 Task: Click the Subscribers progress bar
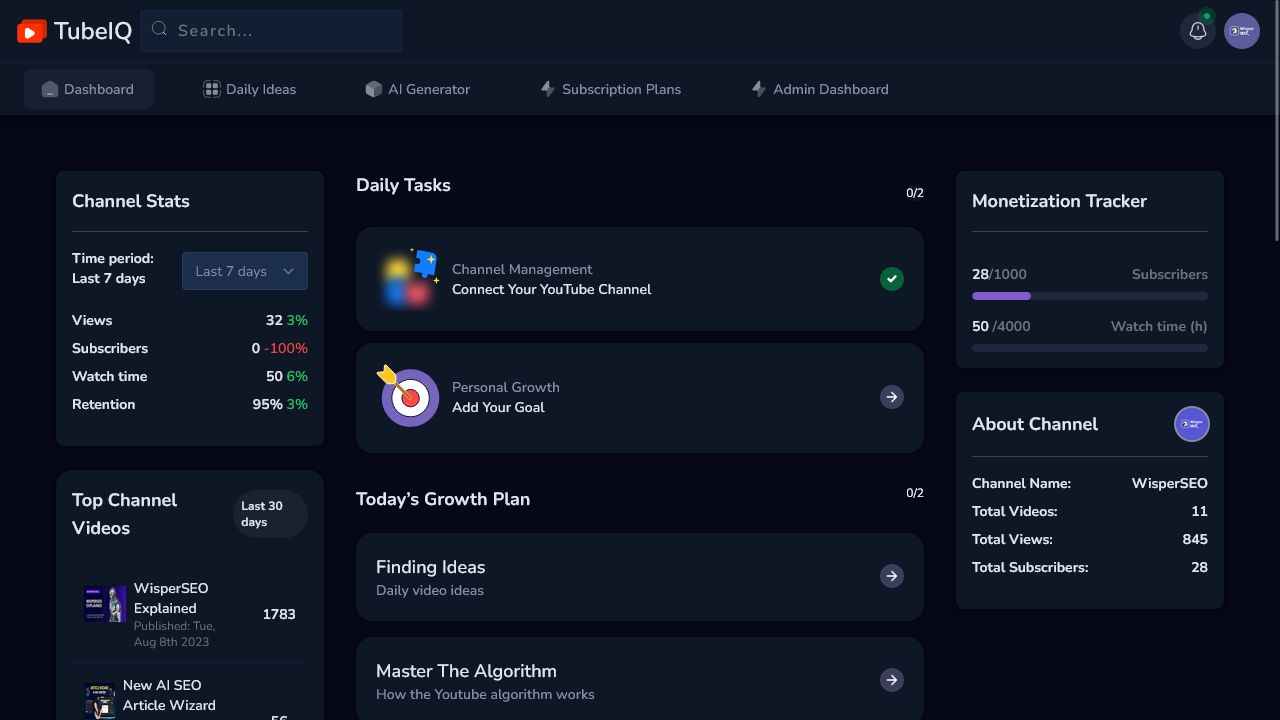coord(1089,296)
